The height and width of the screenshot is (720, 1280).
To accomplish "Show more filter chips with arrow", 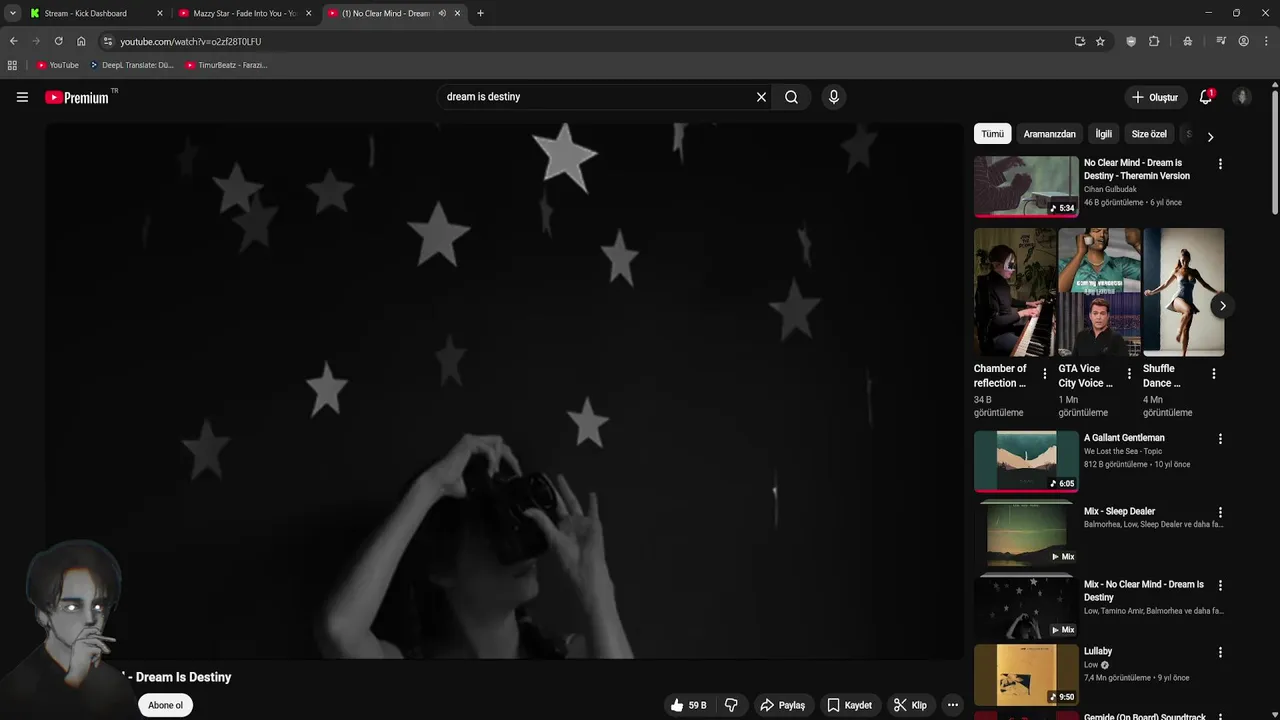I will tap(1210, 137).
